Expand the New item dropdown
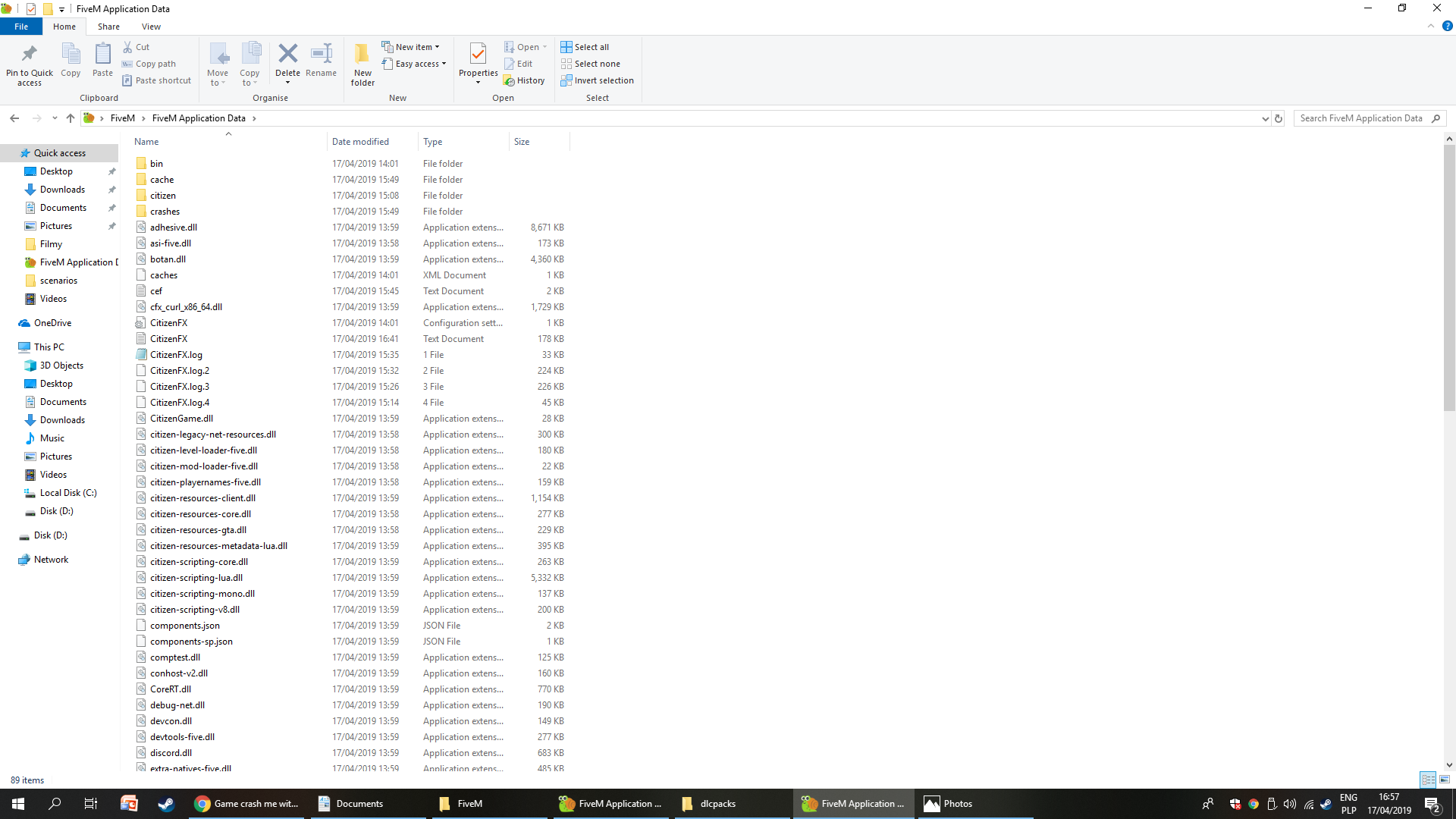 pyautogui.click(x=410, y=47)
